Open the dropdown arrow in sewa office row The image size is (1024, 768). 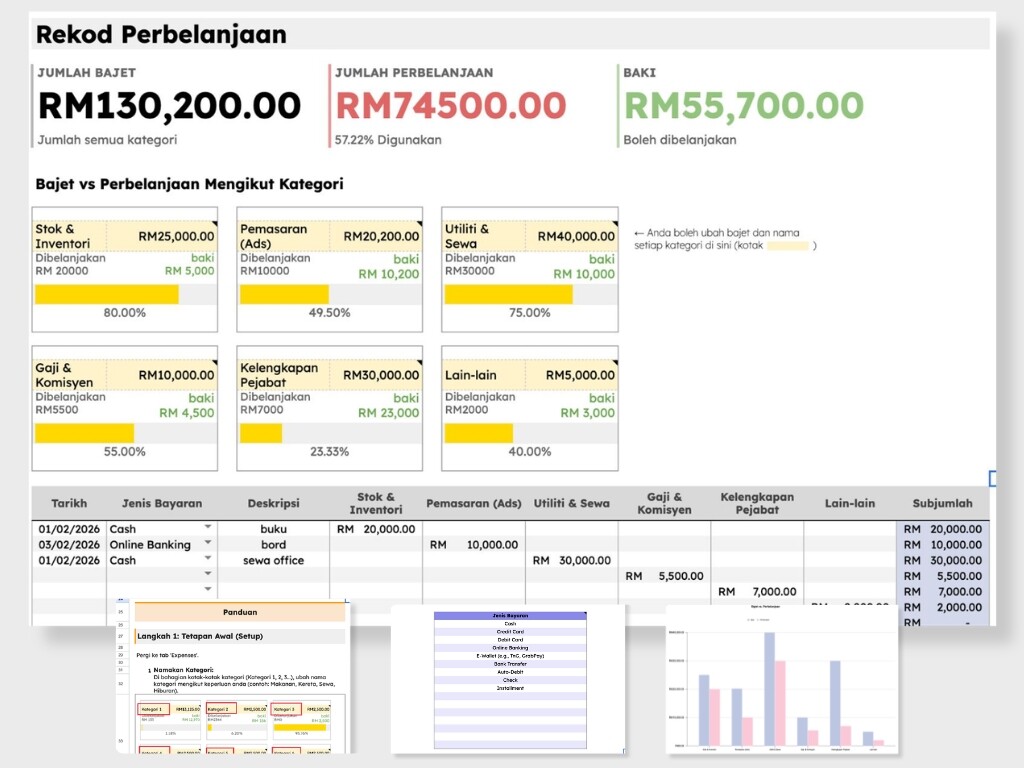(x=208, y=558)
